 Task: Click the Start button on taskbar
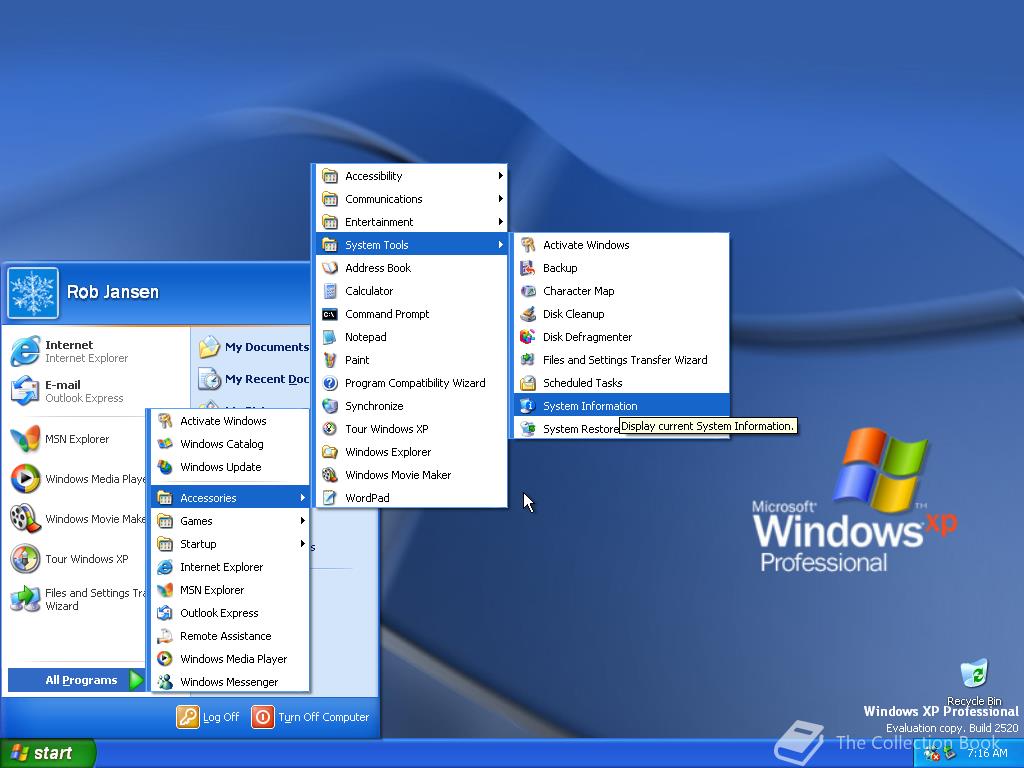pyautogui.click(x=47, y=753)
